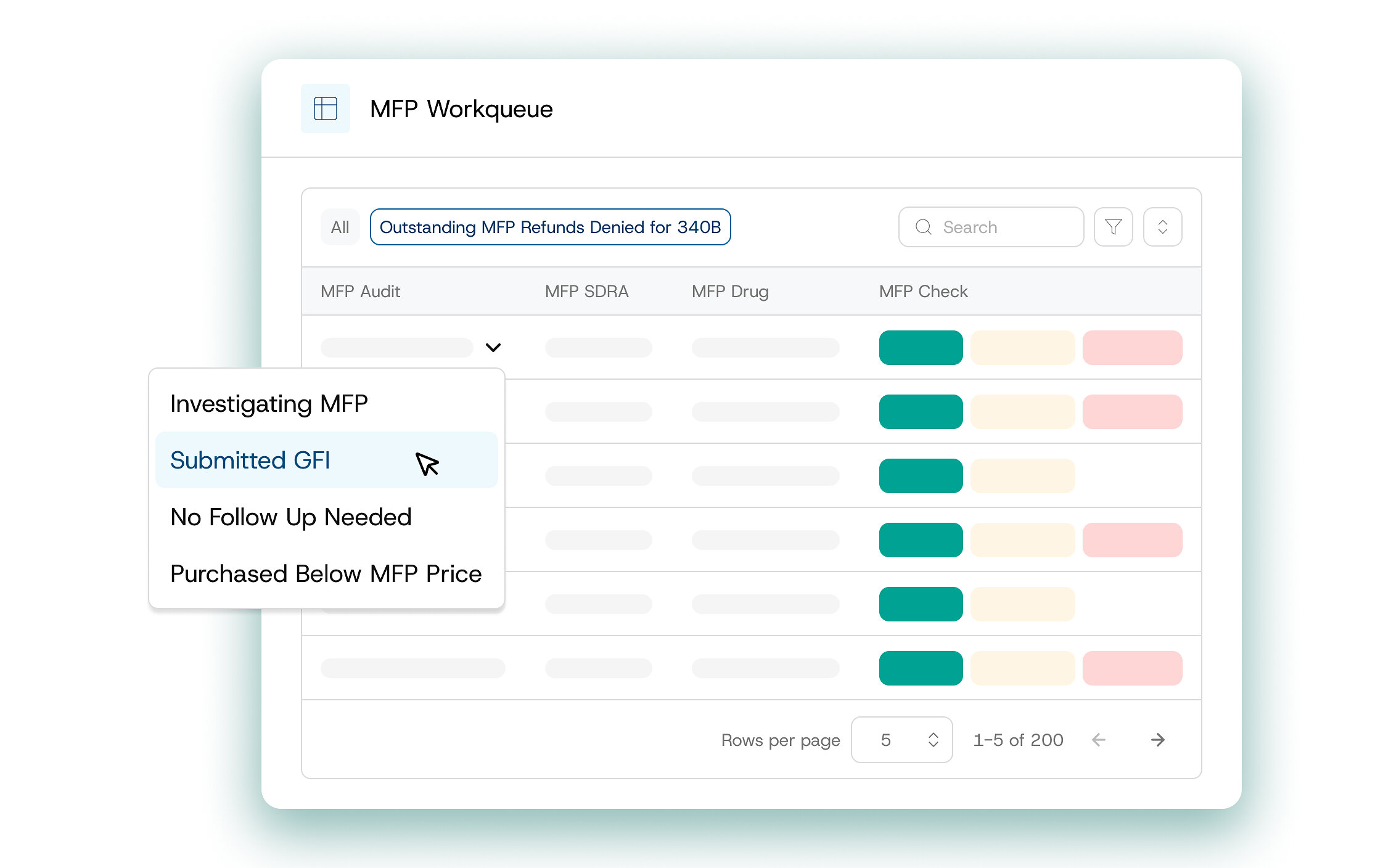The height and width of the screenshot is (868, 1391).
Task: Go to previous page arrow
Action: click(1098, 740)
